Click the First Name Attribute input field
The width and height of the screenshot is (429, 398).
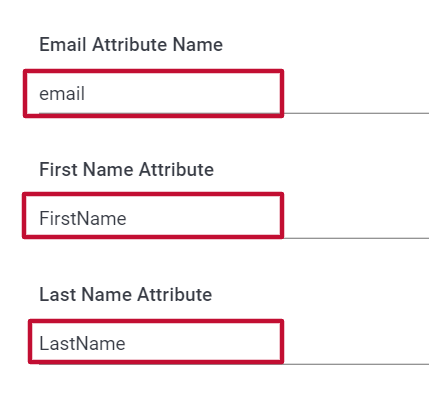point(234,218)
